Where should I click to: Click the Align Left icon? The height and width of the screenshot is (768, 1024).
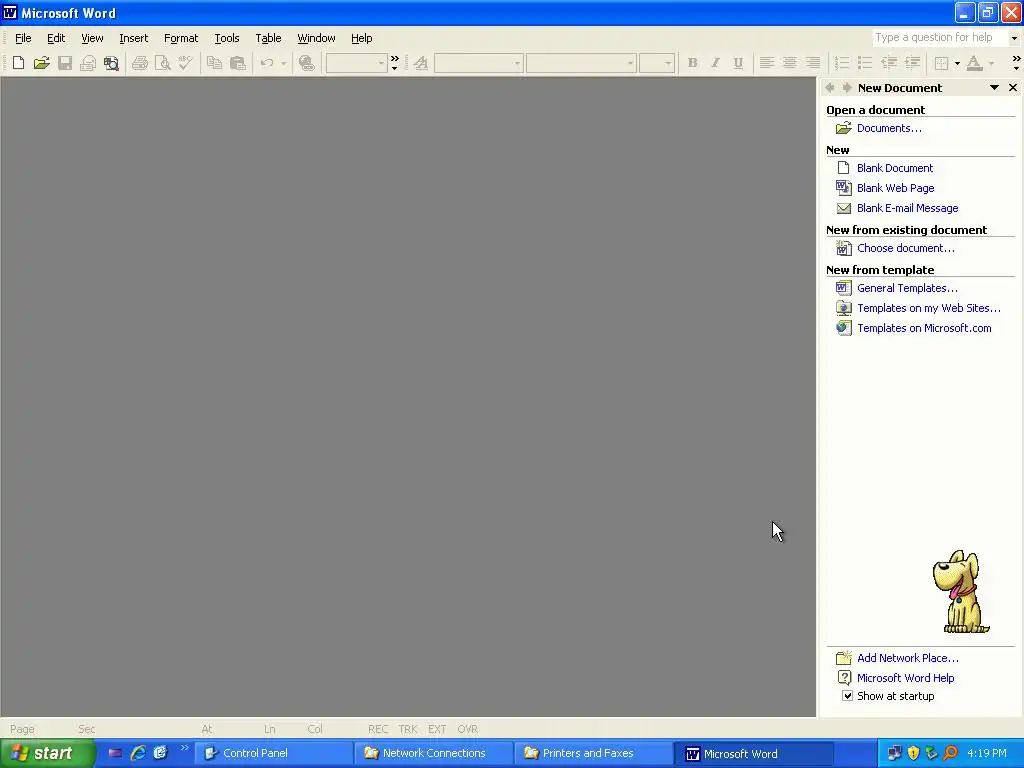(x=767, y=63)
